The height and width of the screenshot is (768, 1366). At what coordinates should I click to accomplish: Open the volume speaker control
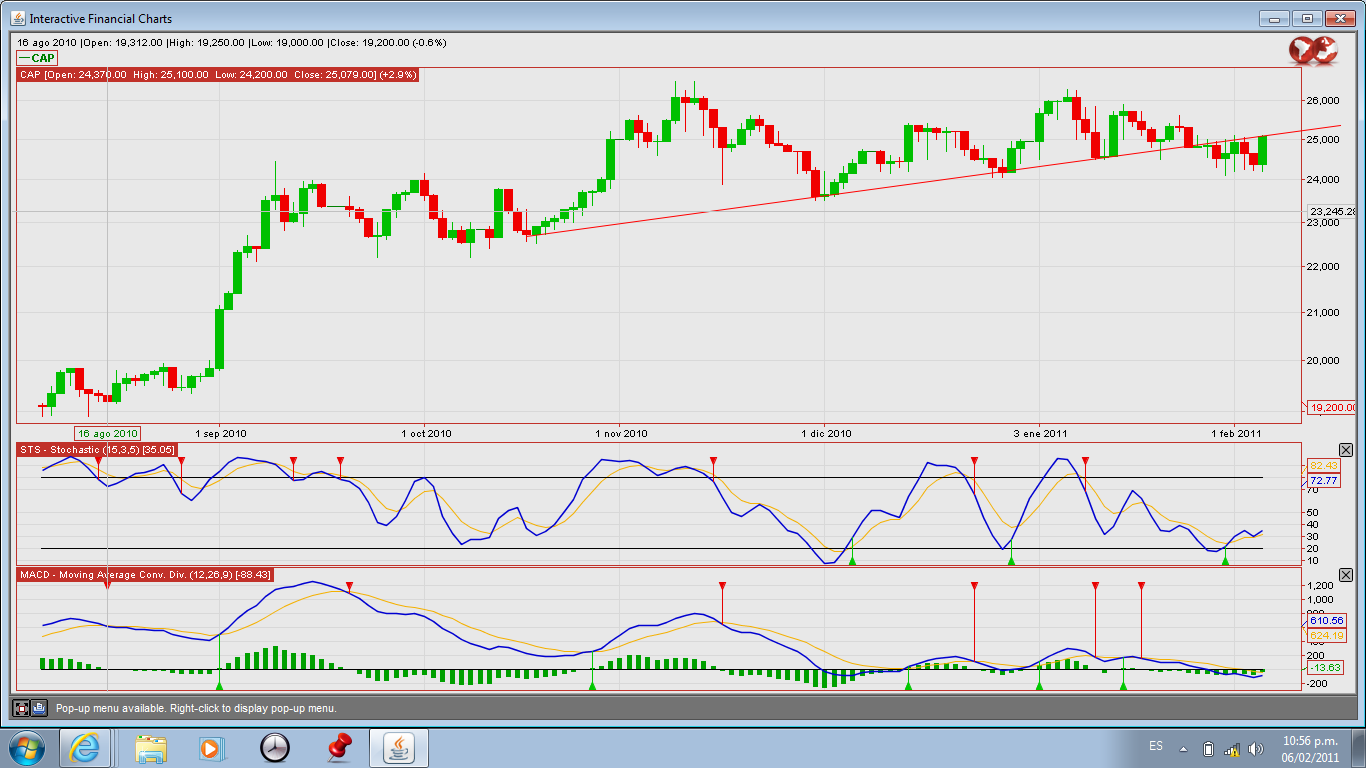pyautogui.click(x=1257, y=749)
